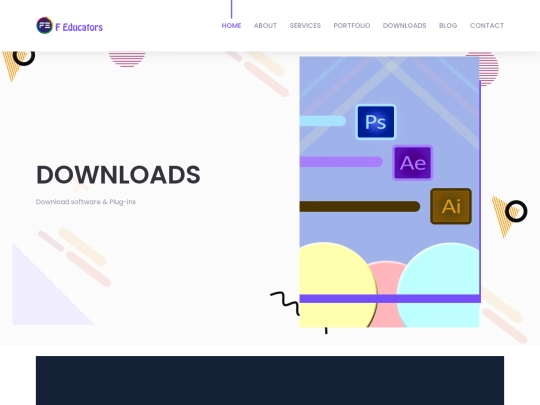Open the Downloads nav link

click(x=405, y=25)
